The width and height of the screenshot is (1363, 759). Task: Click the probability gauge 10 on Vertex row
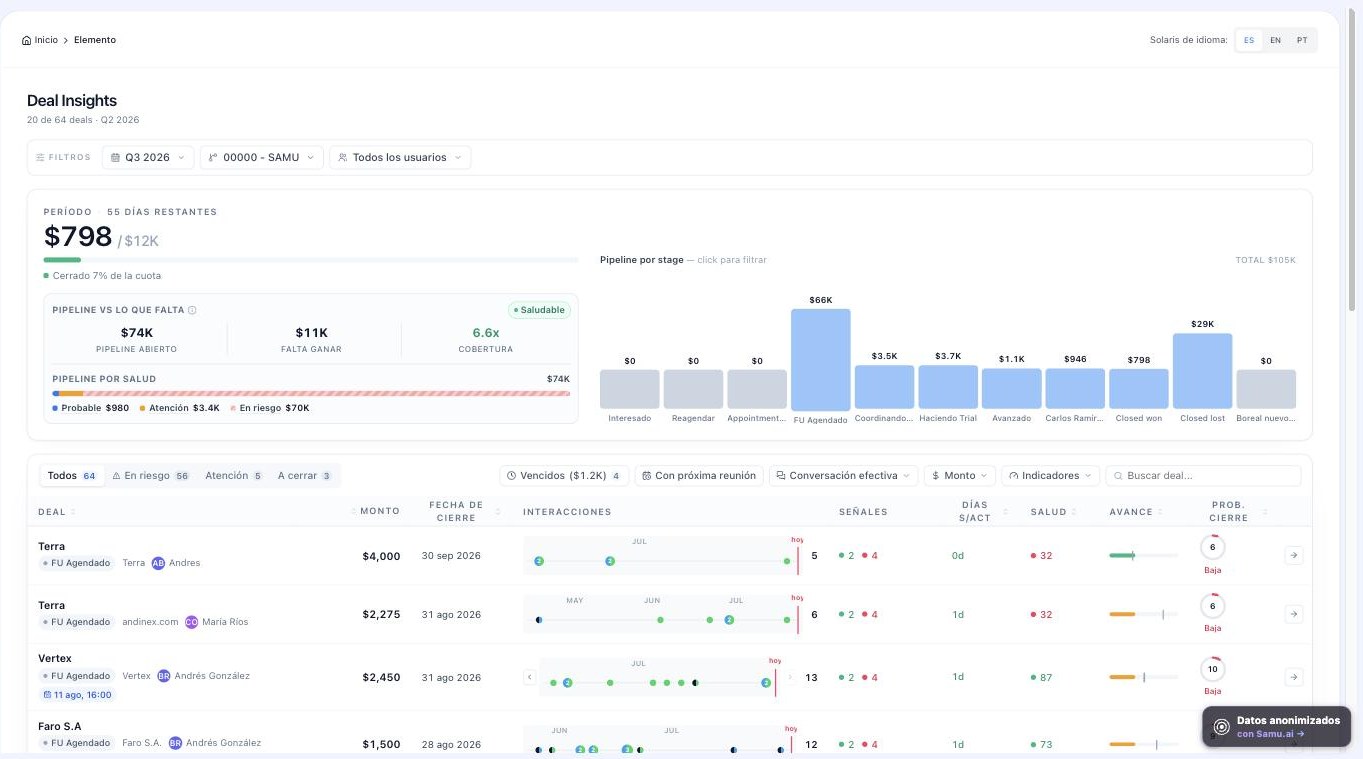[x=1213, y=669]
